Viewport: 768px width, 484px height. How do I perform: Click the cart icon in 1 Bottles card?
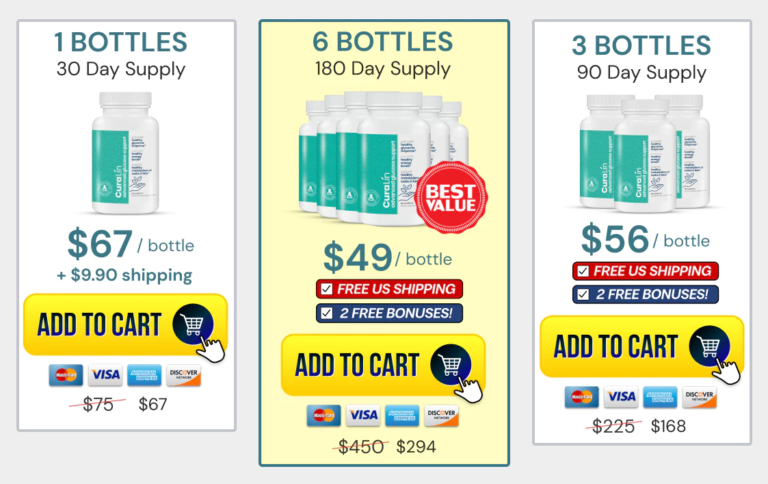(x=193, y=323)
